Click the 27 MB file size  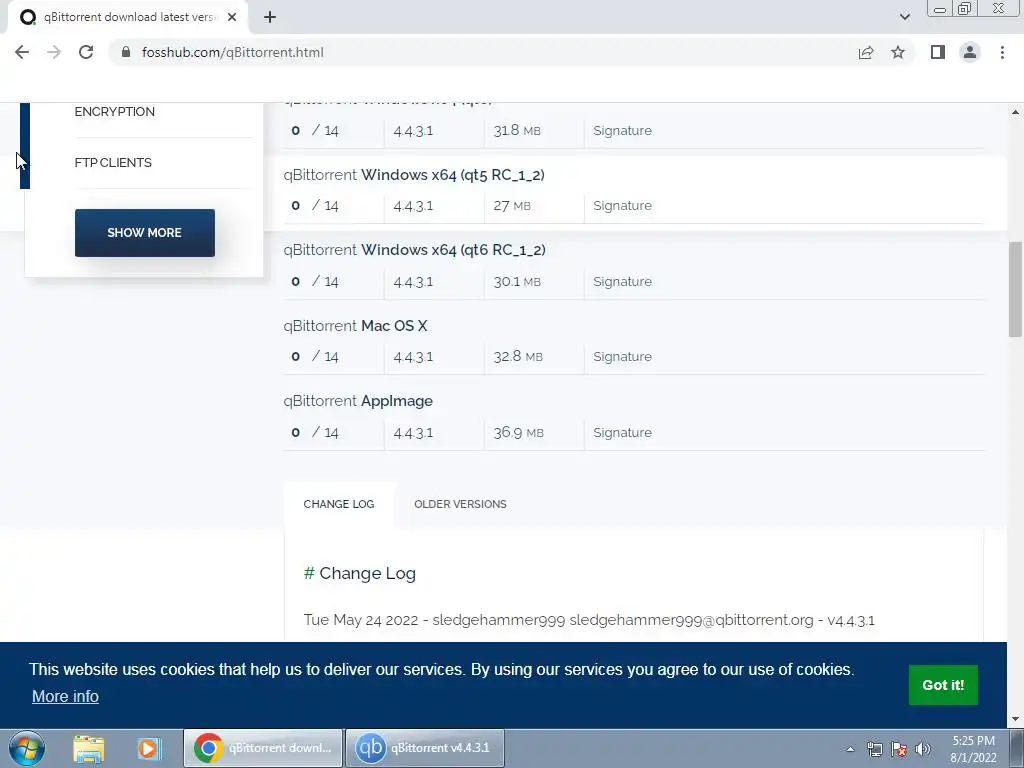512,206
